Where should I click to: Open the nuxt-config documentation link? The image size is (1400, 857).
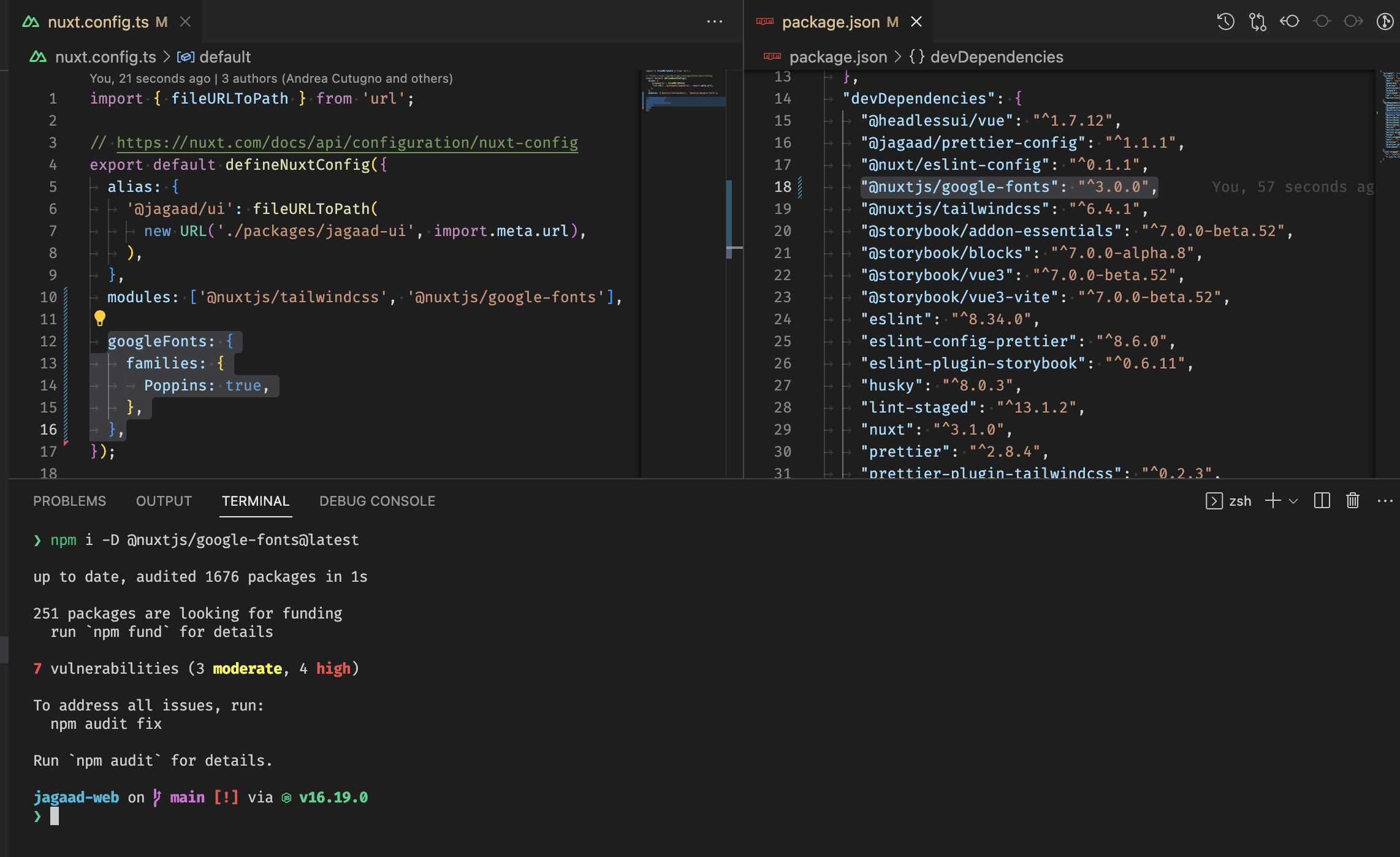346,142
